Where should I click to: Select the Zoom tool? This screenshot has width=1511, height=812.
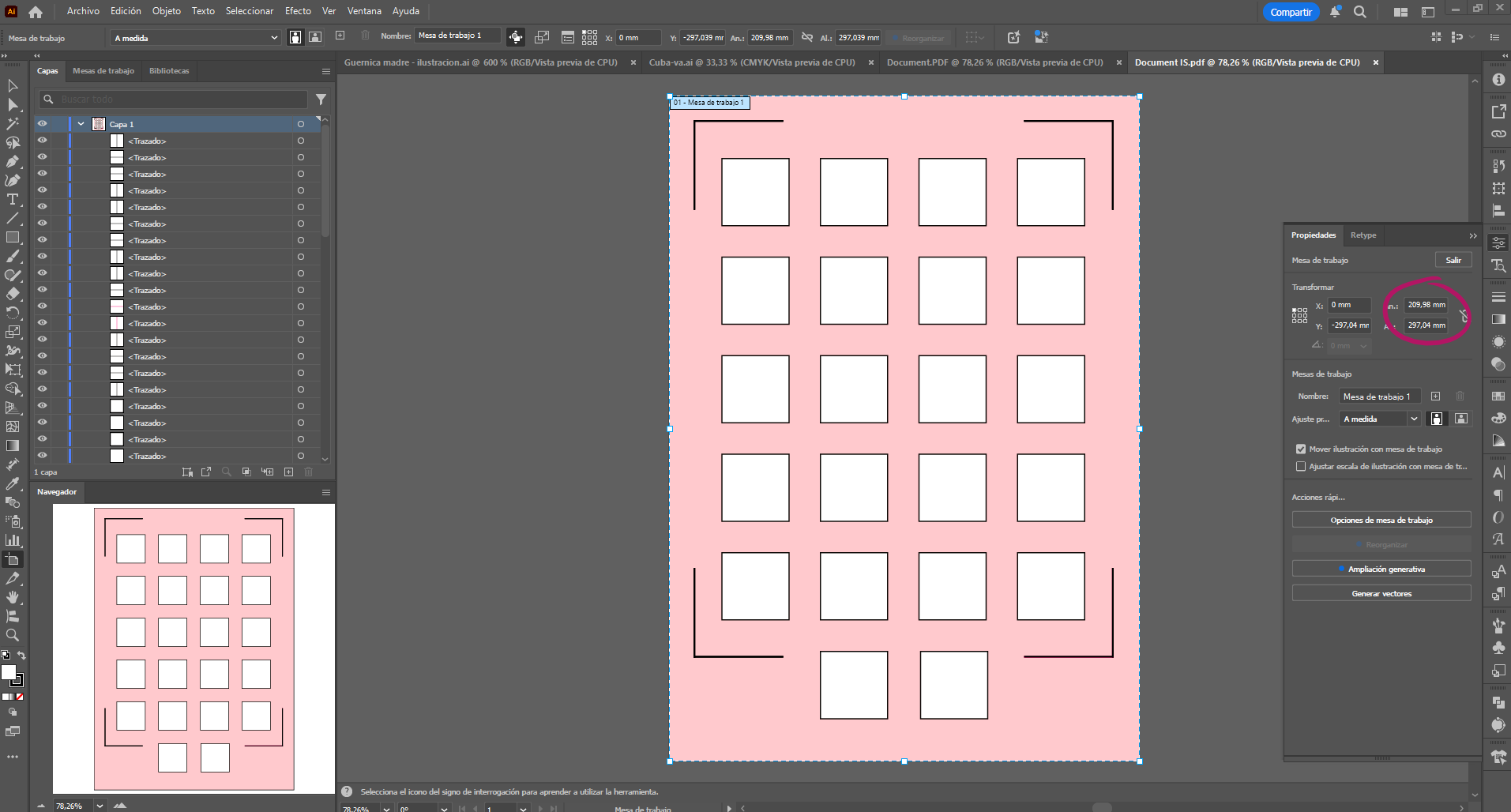click(x=13, y=635)
